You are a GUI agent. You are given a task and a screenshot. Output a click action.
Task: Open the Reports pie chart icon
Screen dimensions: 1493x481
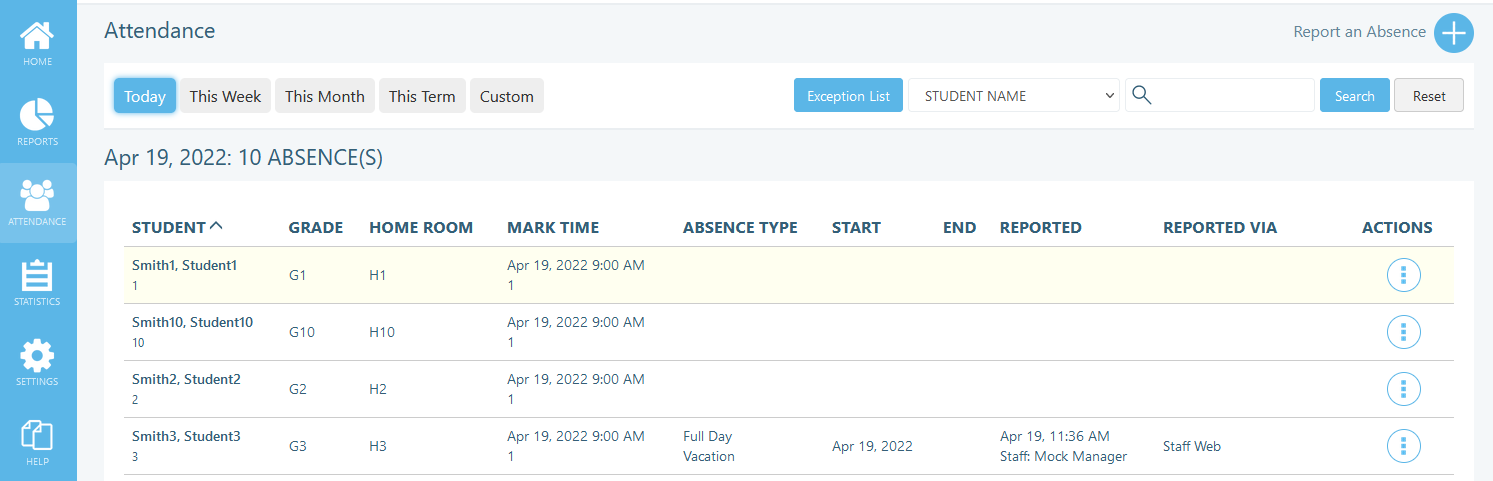38,115
